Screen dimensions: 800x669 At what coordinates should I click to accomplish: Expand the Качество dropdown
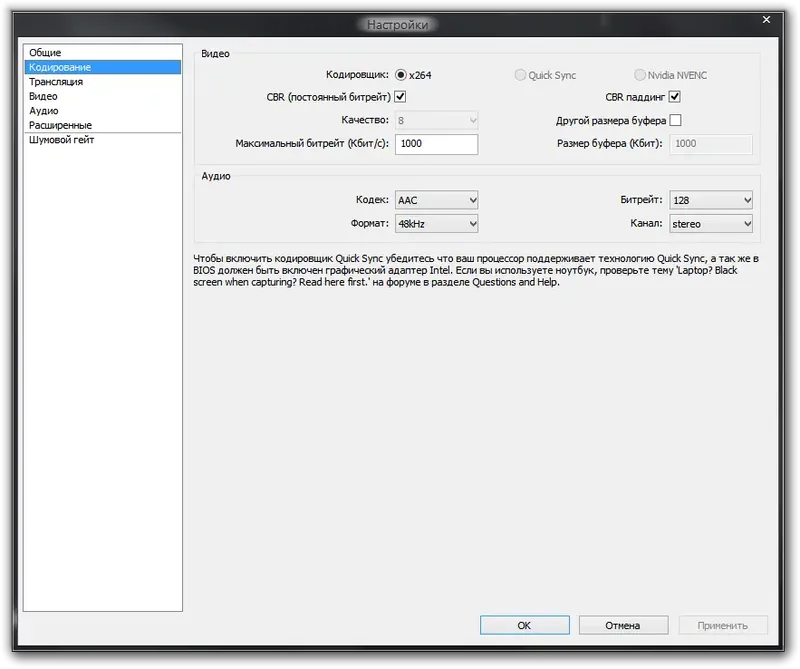pos(436,120)
